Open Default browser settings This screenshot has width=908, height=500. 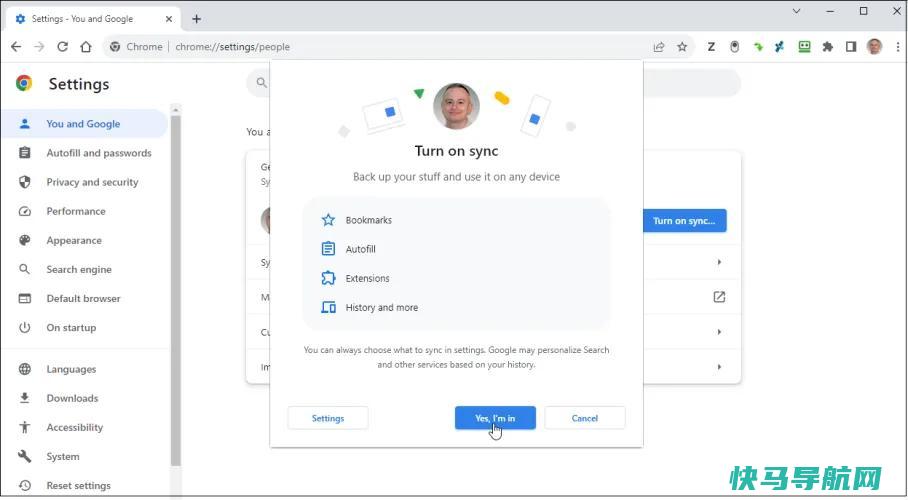pos(84,298)
